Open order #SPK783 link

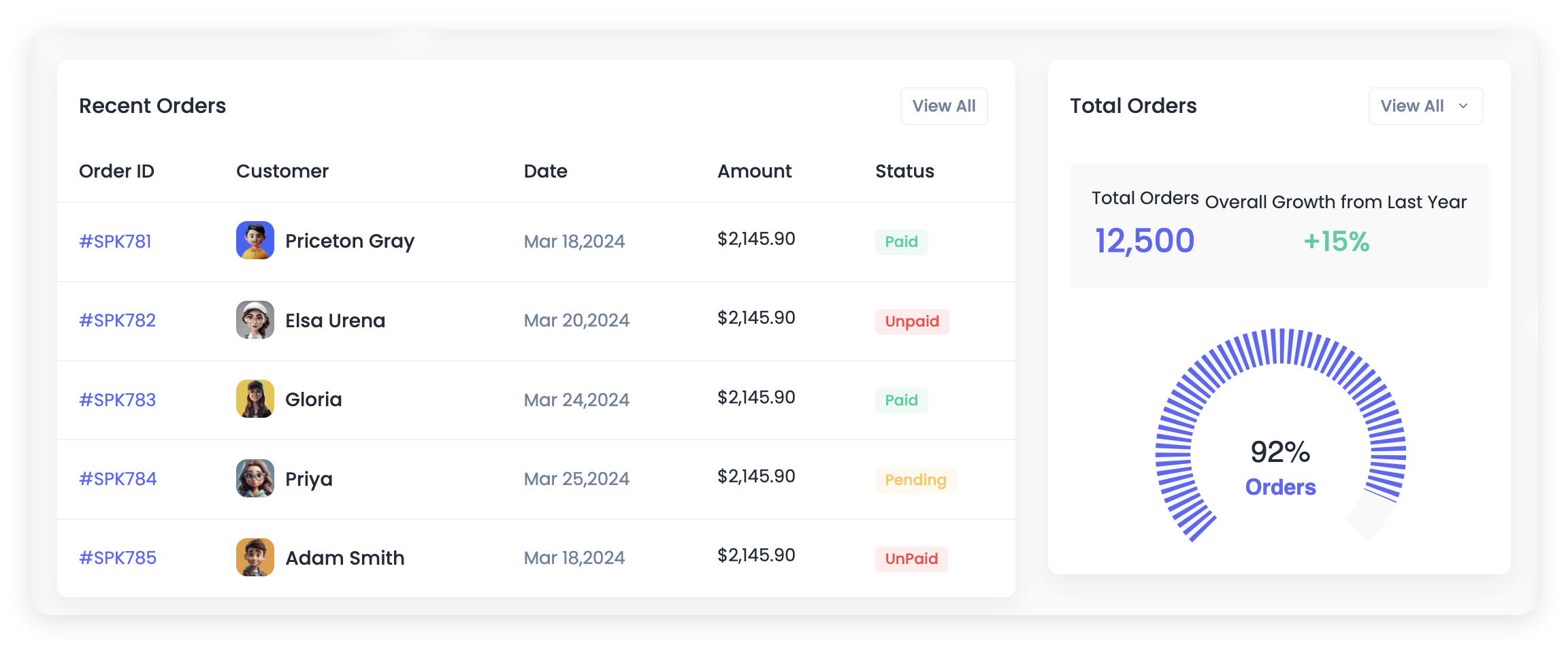tap(117, 400)
